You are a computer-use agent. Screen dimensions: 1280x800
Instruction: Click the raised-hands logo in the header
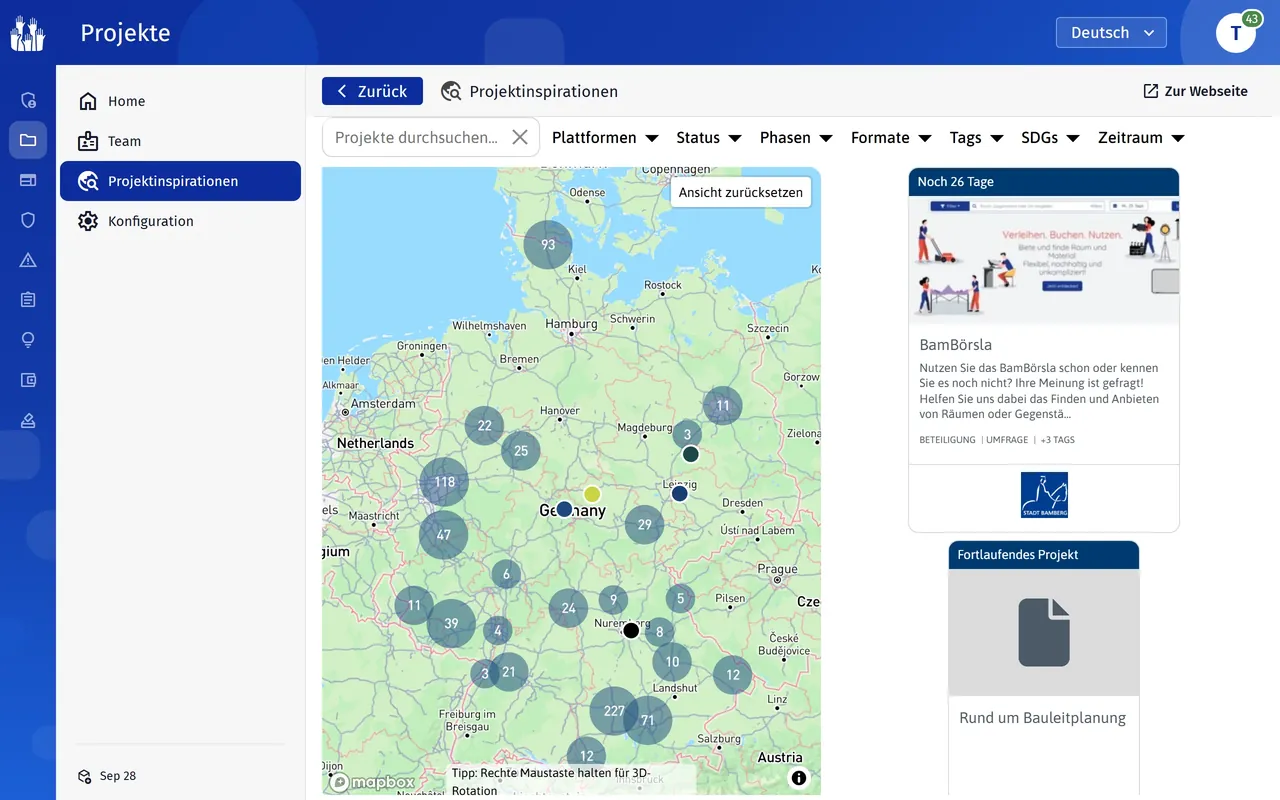(x=28, y=33)
